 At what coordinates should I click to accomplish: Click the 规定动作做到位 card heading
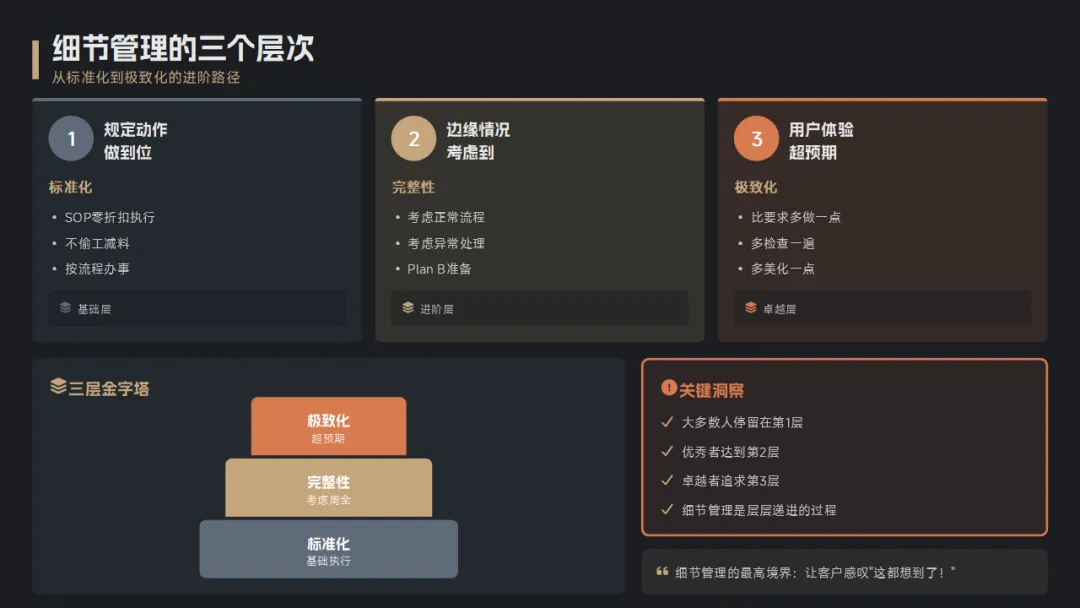135,140
